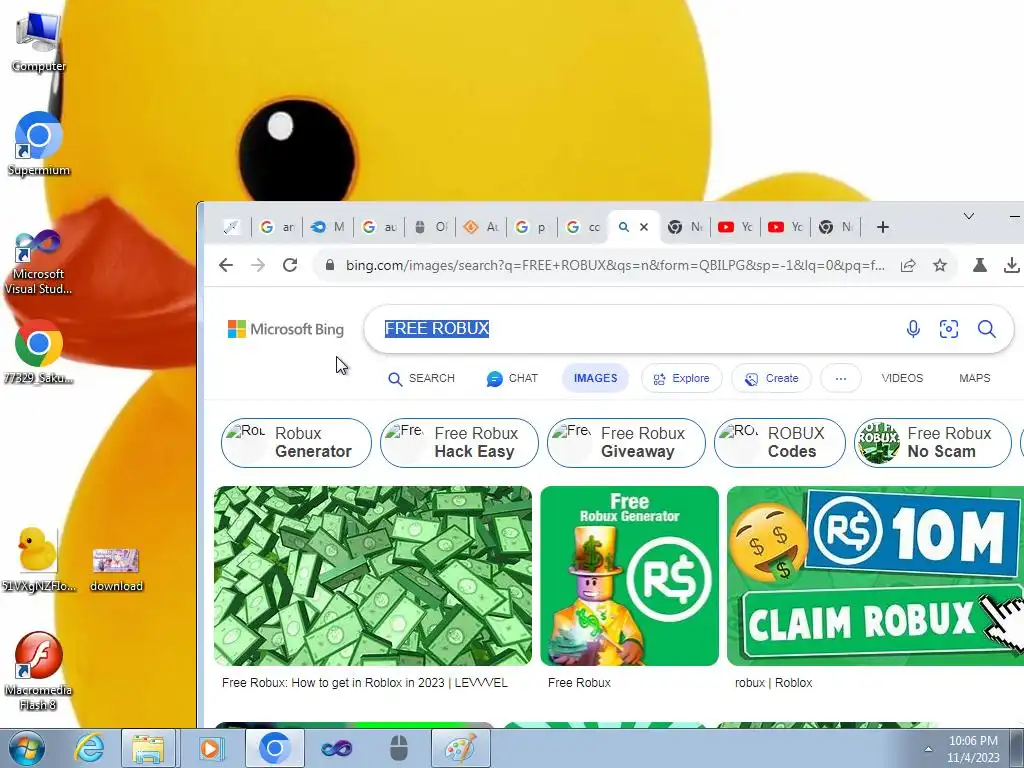Switch to the SEARCH results tab
Viewport: 1024px width, 768px height.
click(x=421, y=378)
